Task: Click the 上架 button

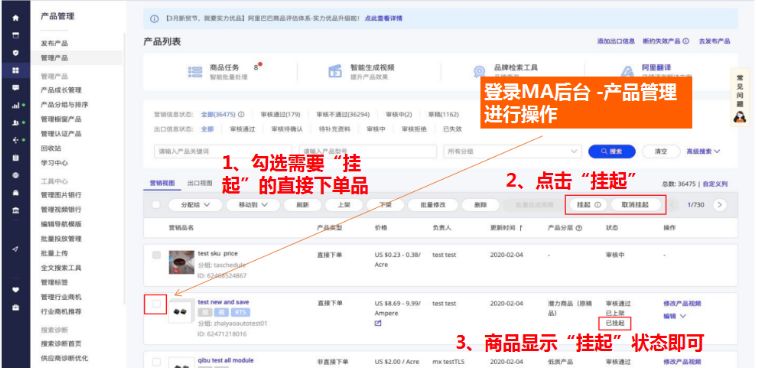Action: [344, 205]
